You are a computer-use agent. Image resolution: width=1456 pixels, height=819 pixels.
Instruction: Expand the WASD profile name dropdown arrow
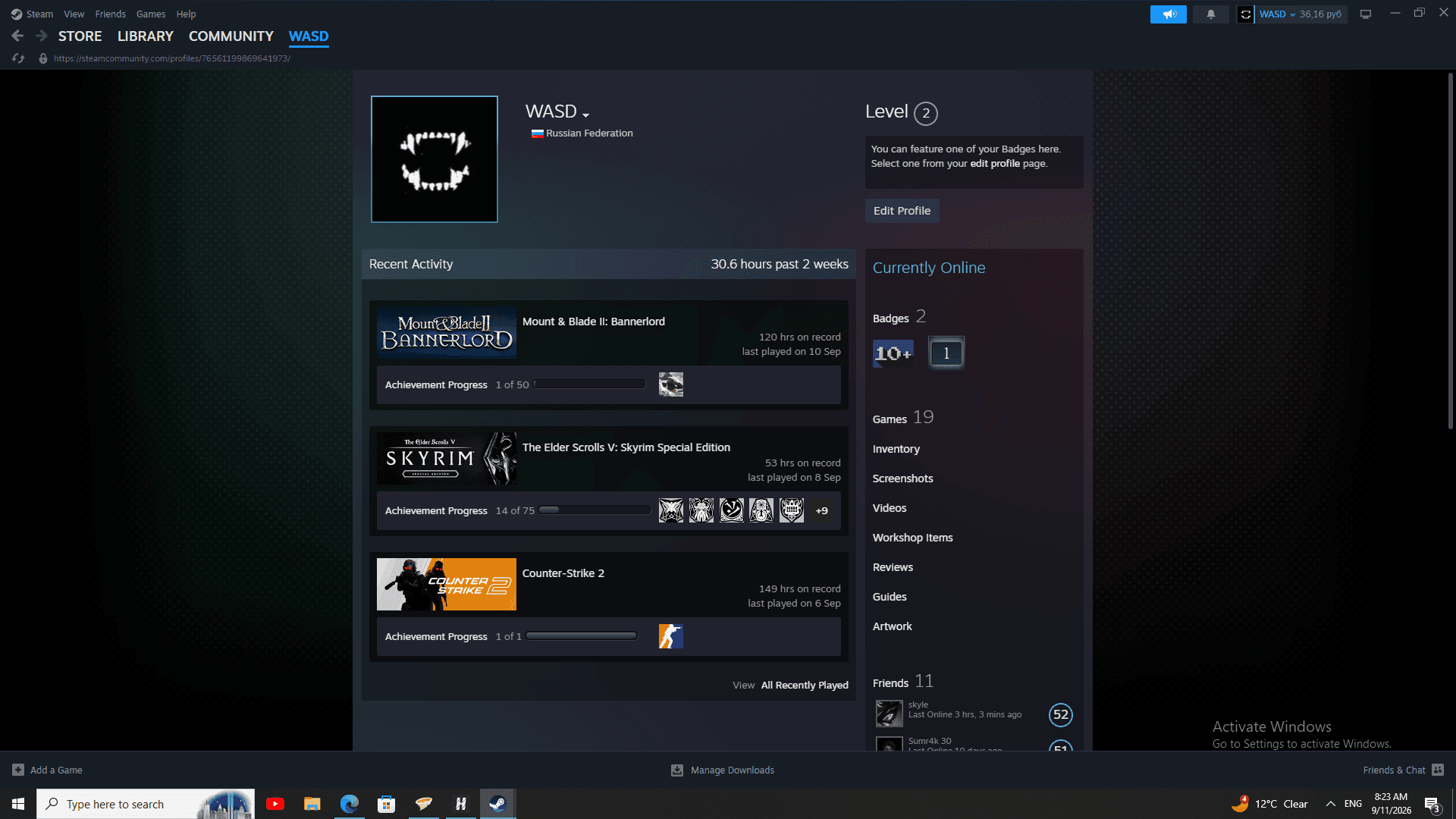pos(585,115)
